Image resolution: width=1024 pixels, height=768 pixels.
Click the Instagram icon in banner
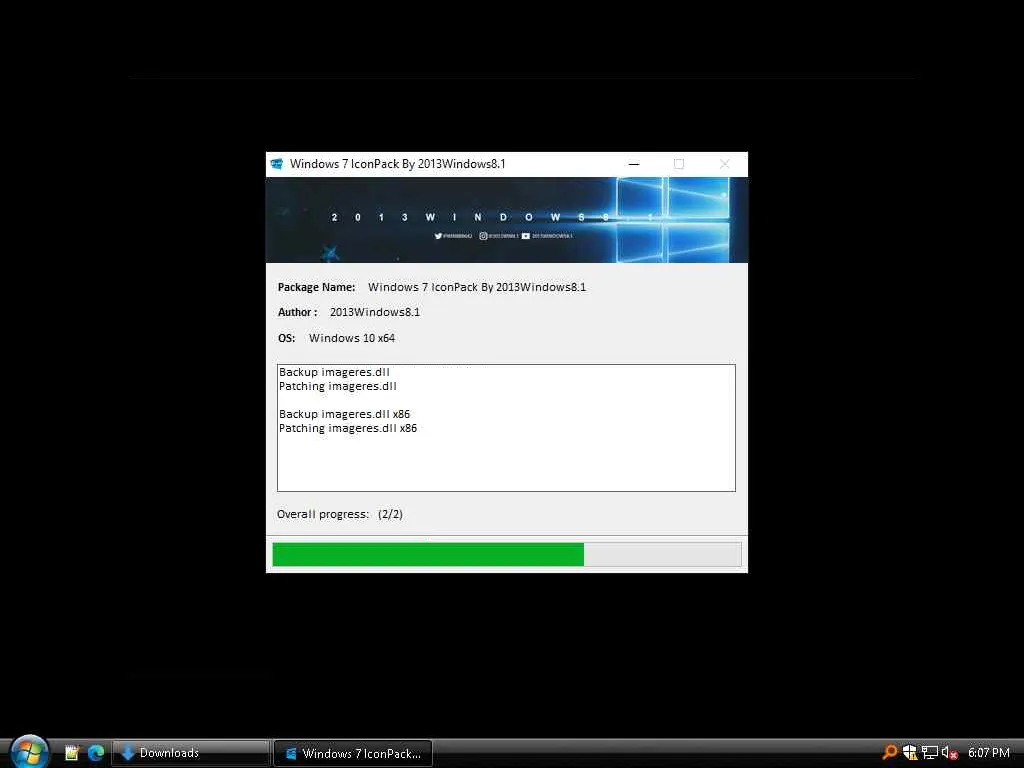(483, 236)
